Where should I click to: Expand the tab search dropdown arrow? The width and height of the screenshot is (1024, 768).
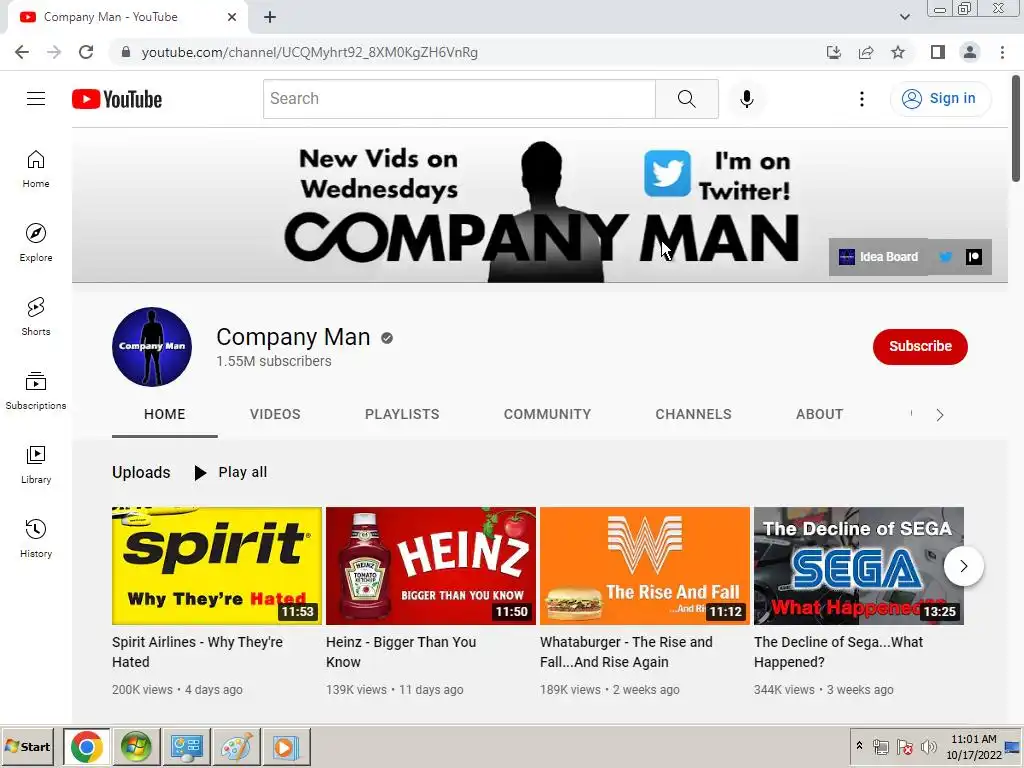coord(904,17)
